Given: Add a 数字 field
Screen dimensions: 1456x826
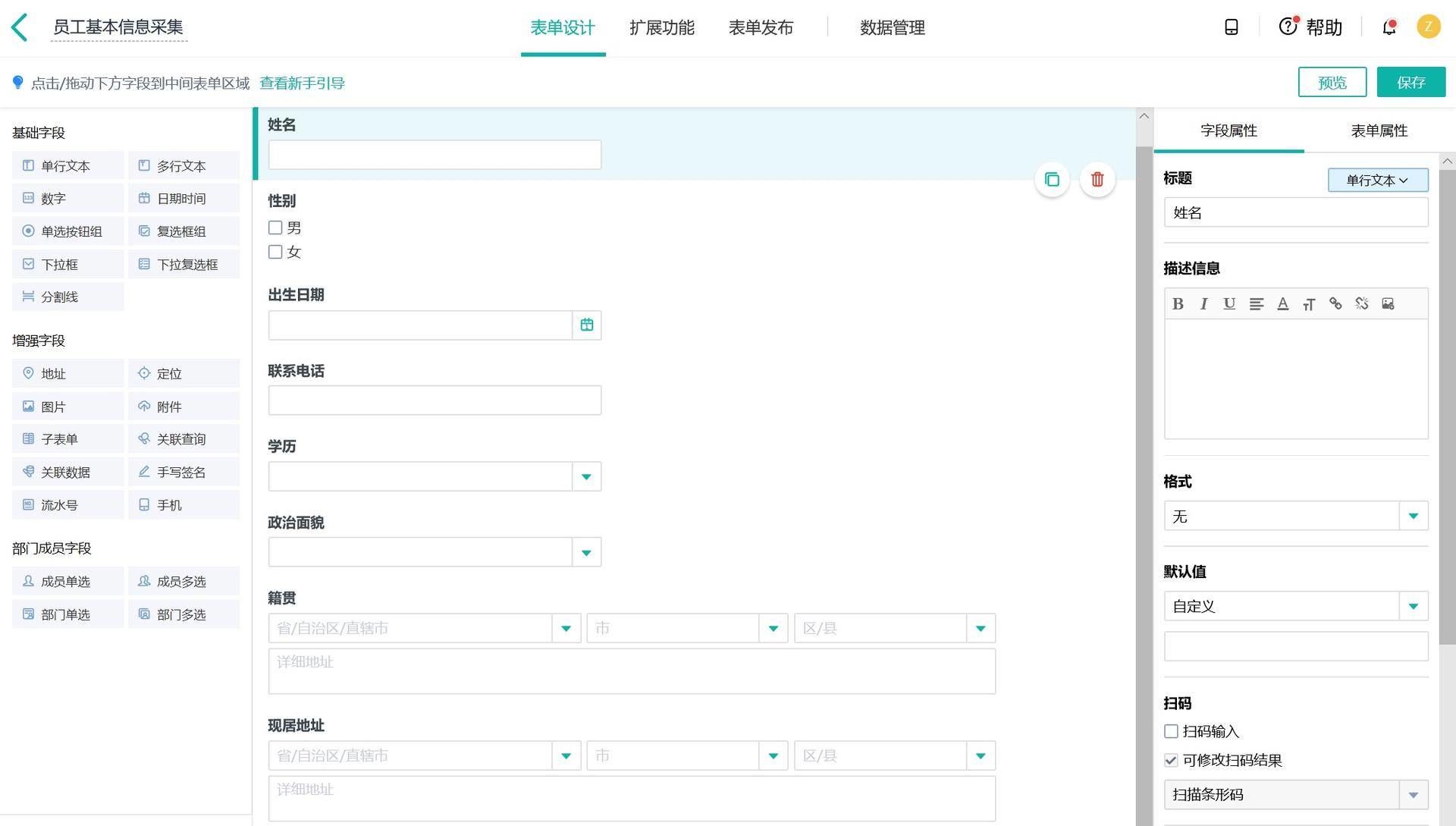Looking at the screenshot, I should pyautogui.click(x=68, y=198).
